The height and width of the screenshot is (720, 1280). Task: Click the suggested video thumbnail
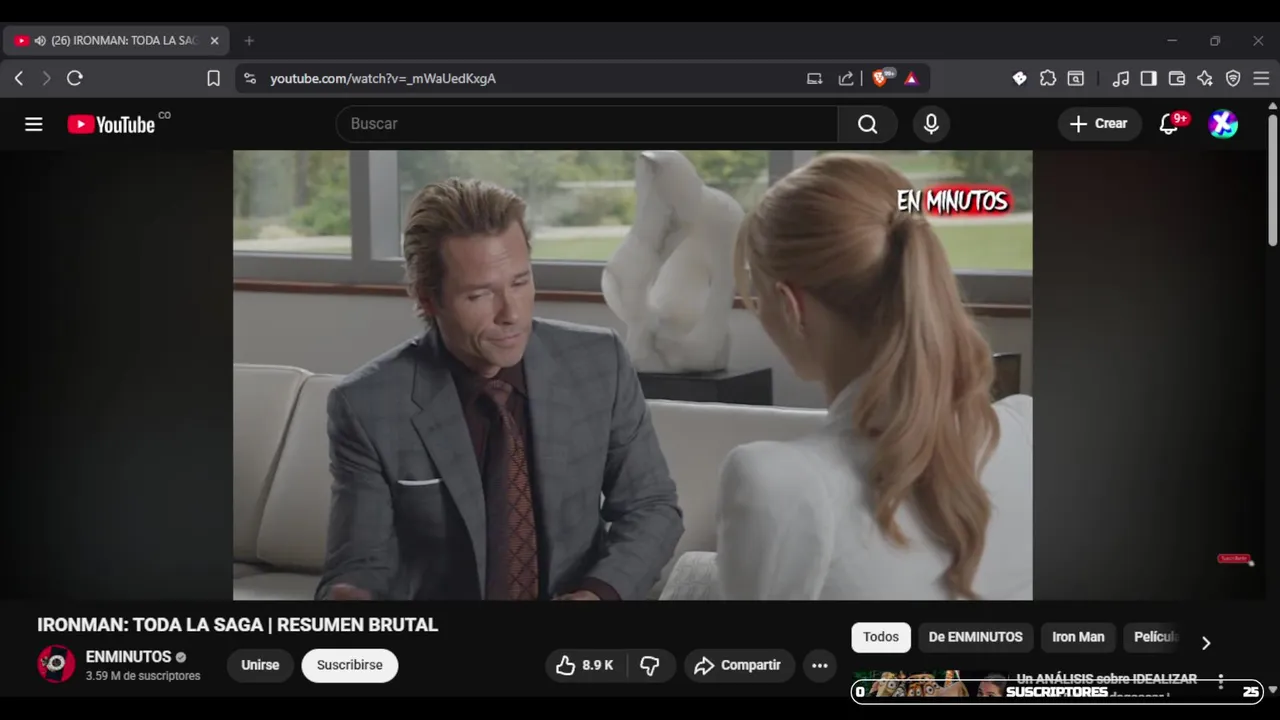[930, 684]
